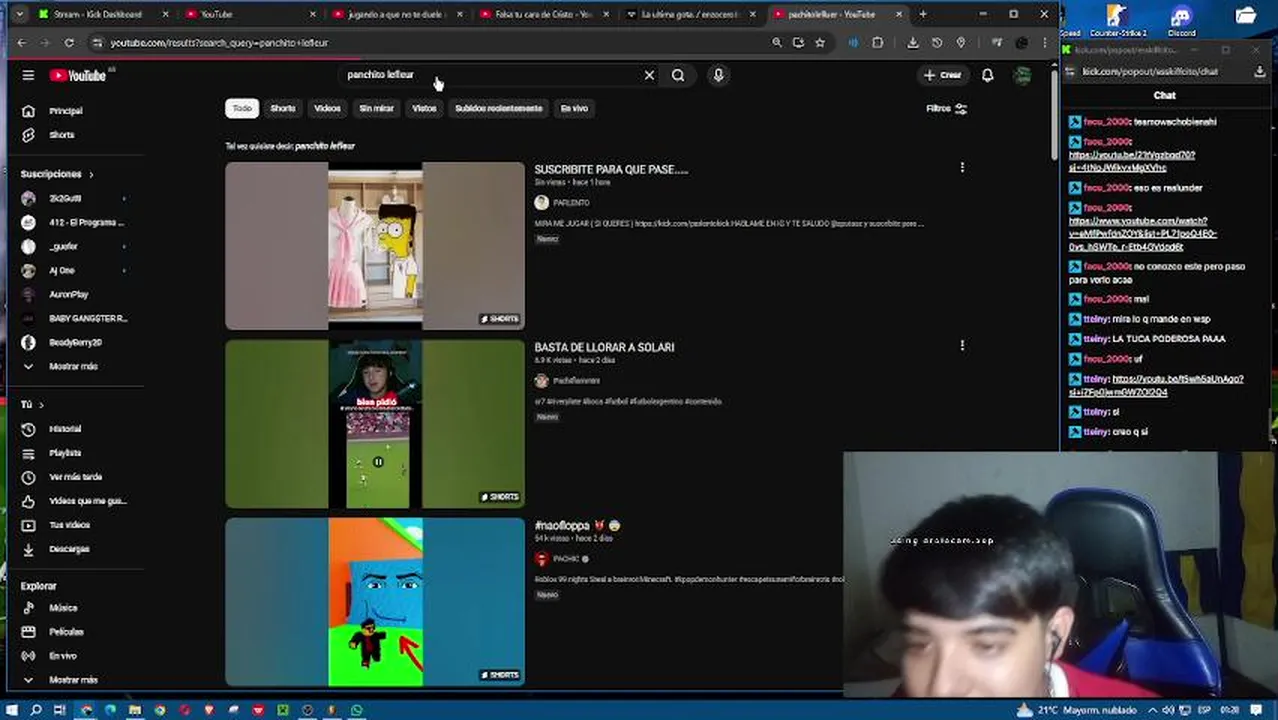The height and width of the screenshot is (720, 1278).
Task: Click the browser address bar URL
Action: tap(219, 43)
